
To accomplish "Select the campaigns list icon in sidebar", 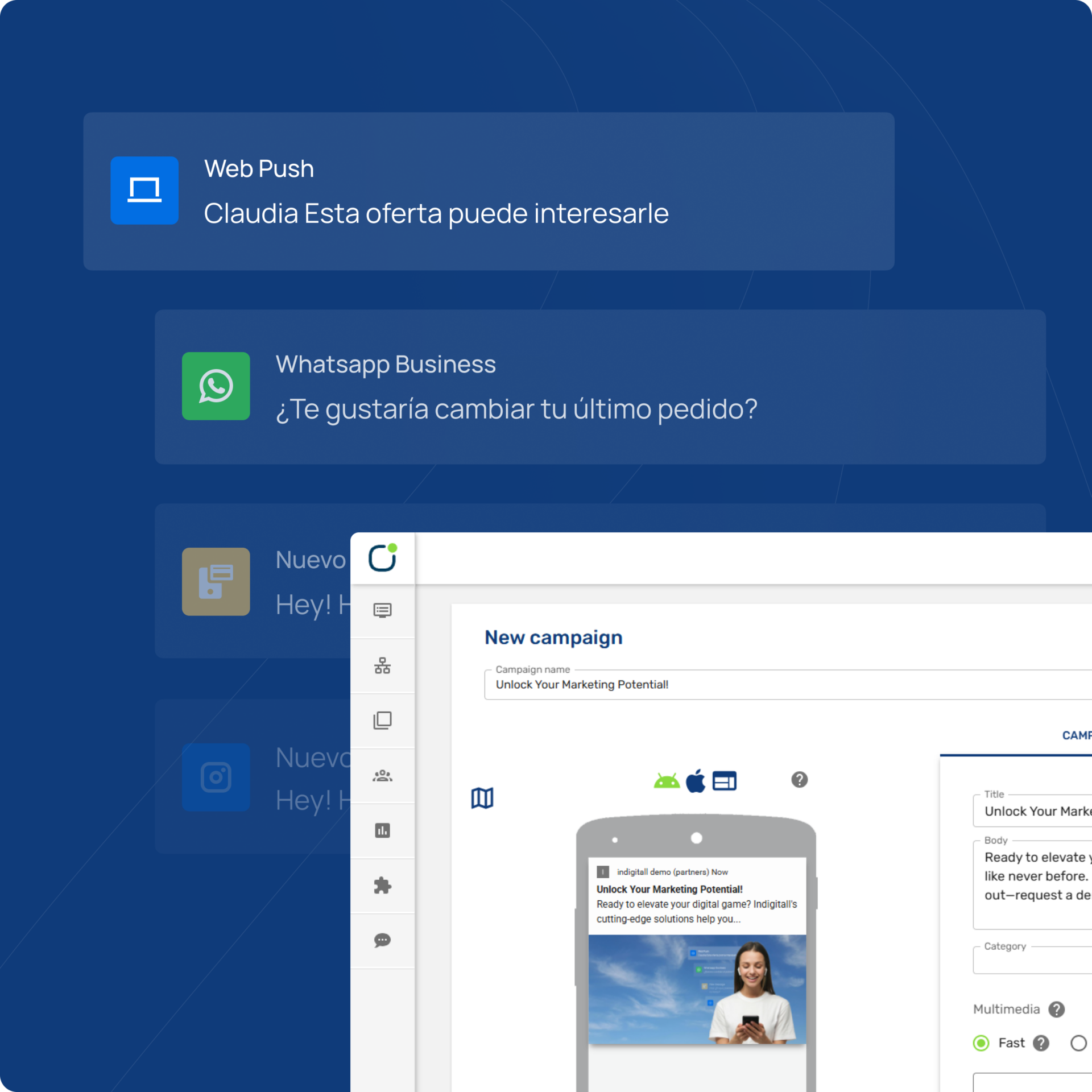I will [383, 610].
